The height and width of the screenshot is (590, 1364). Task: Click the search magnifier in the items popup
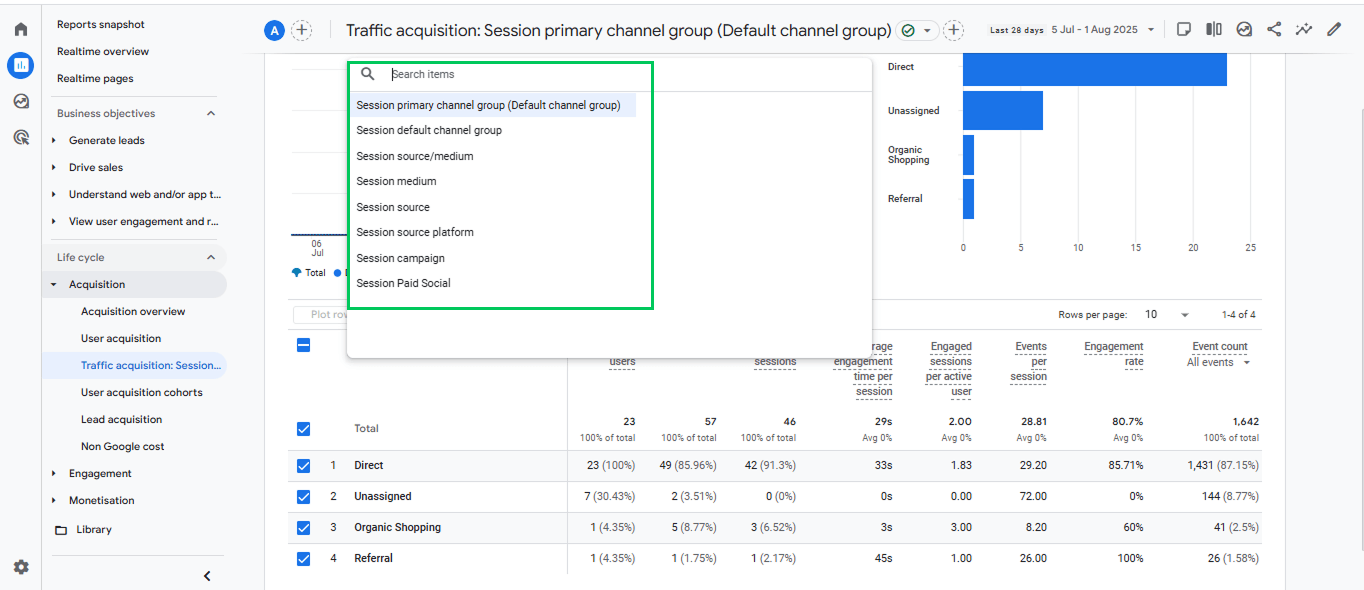[367, 73]
